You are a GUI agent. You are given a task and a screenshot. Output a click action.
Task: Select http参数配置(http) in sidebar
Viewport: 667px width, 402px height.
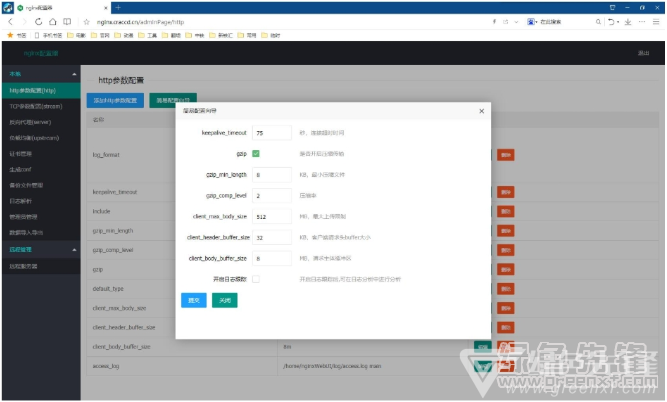pyautogui.click(x=41, y=91)
